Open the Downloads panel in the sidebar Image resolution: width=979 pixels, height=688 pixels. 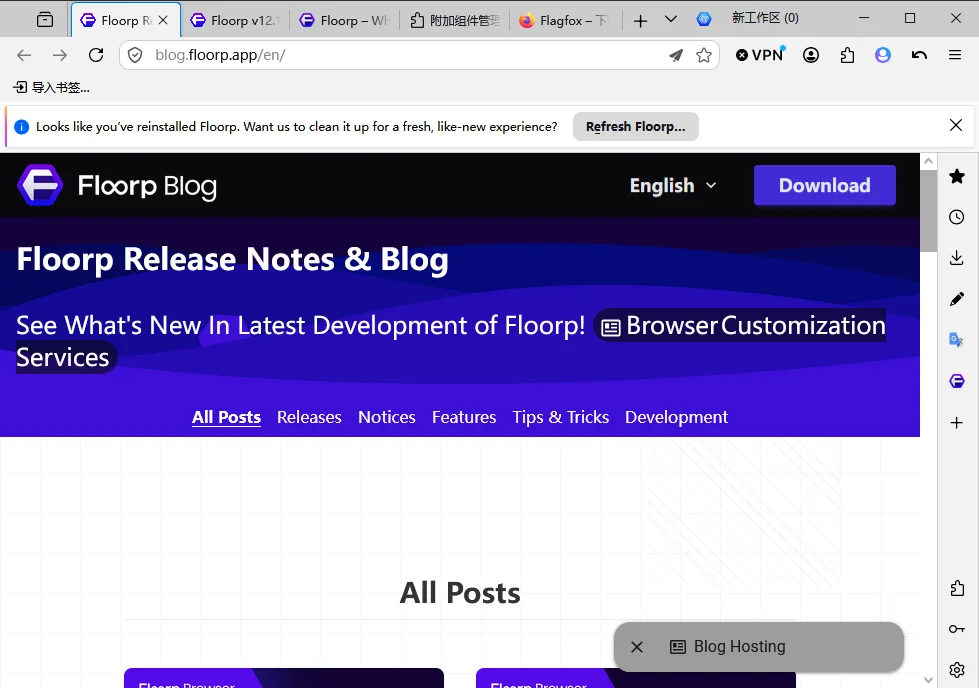(957, 258)
